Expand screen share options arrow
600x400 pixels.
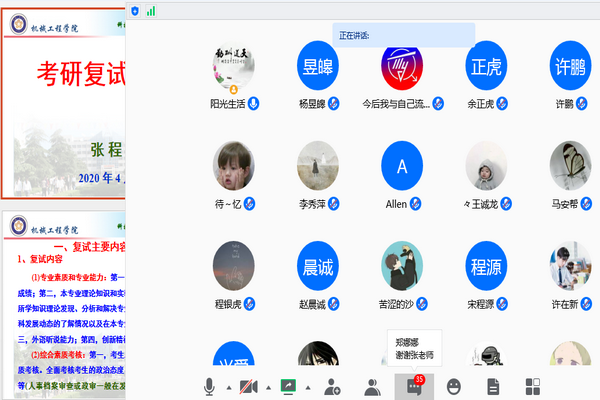309,387
